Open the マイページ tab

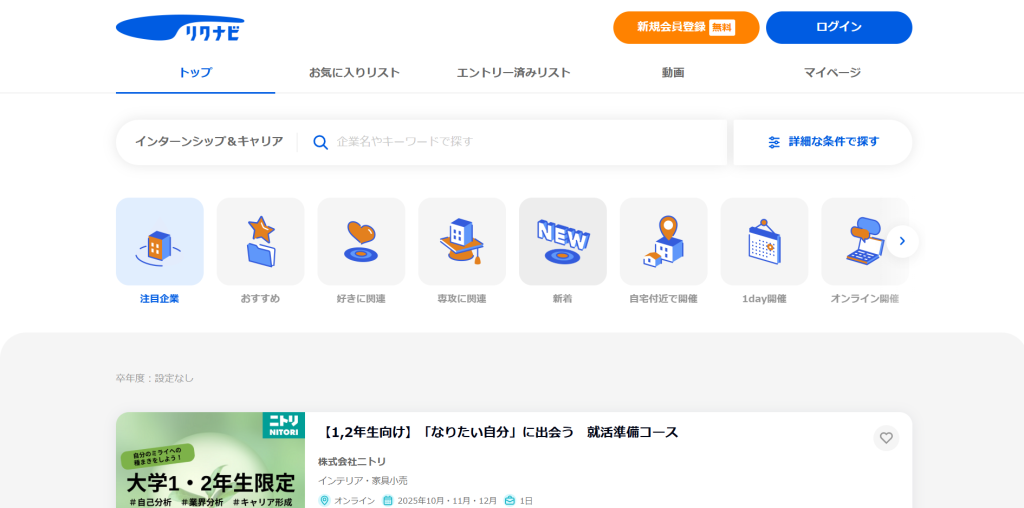832,73
